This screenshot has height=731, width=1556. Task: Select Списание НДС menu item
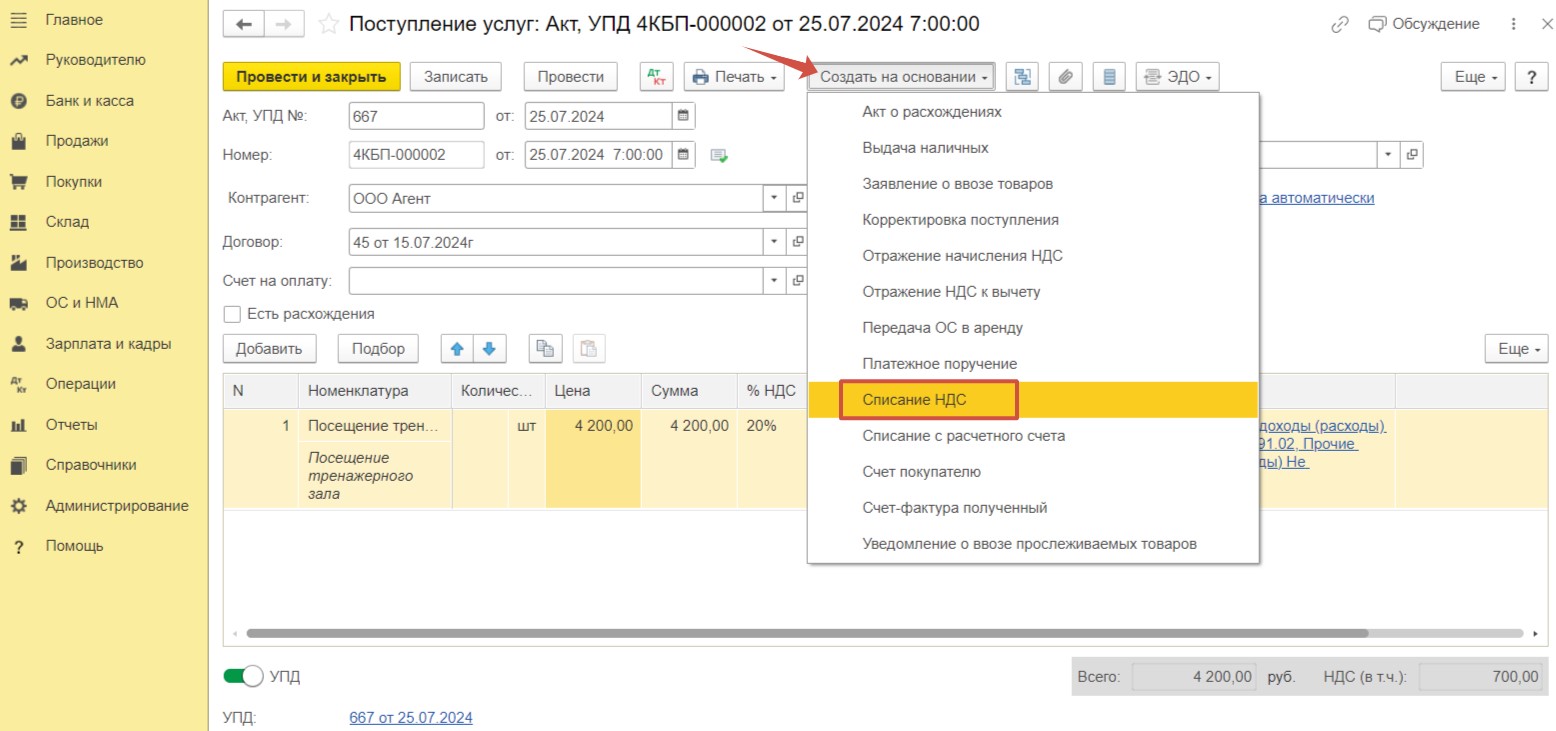[1033, 400]
